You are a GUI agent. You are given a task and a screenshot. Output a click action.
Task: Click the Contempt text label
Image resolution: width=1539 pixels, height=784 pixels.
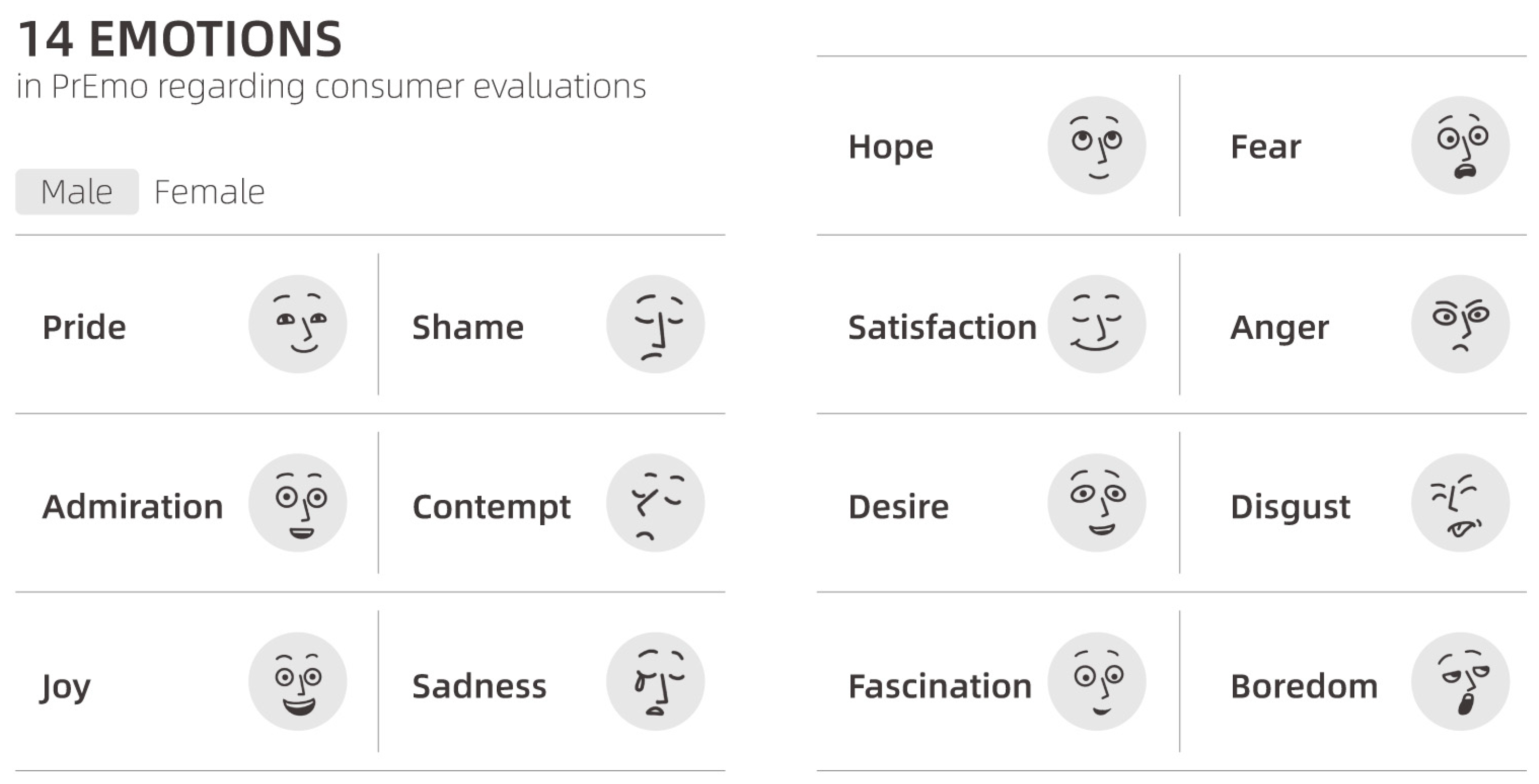click(491, 507)
